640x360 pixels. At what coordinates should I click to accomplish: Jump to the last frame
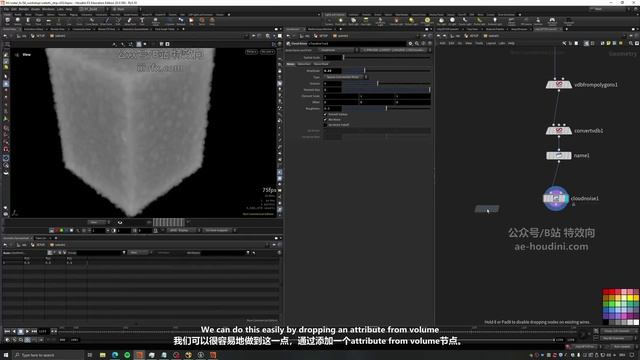point(34,331)
